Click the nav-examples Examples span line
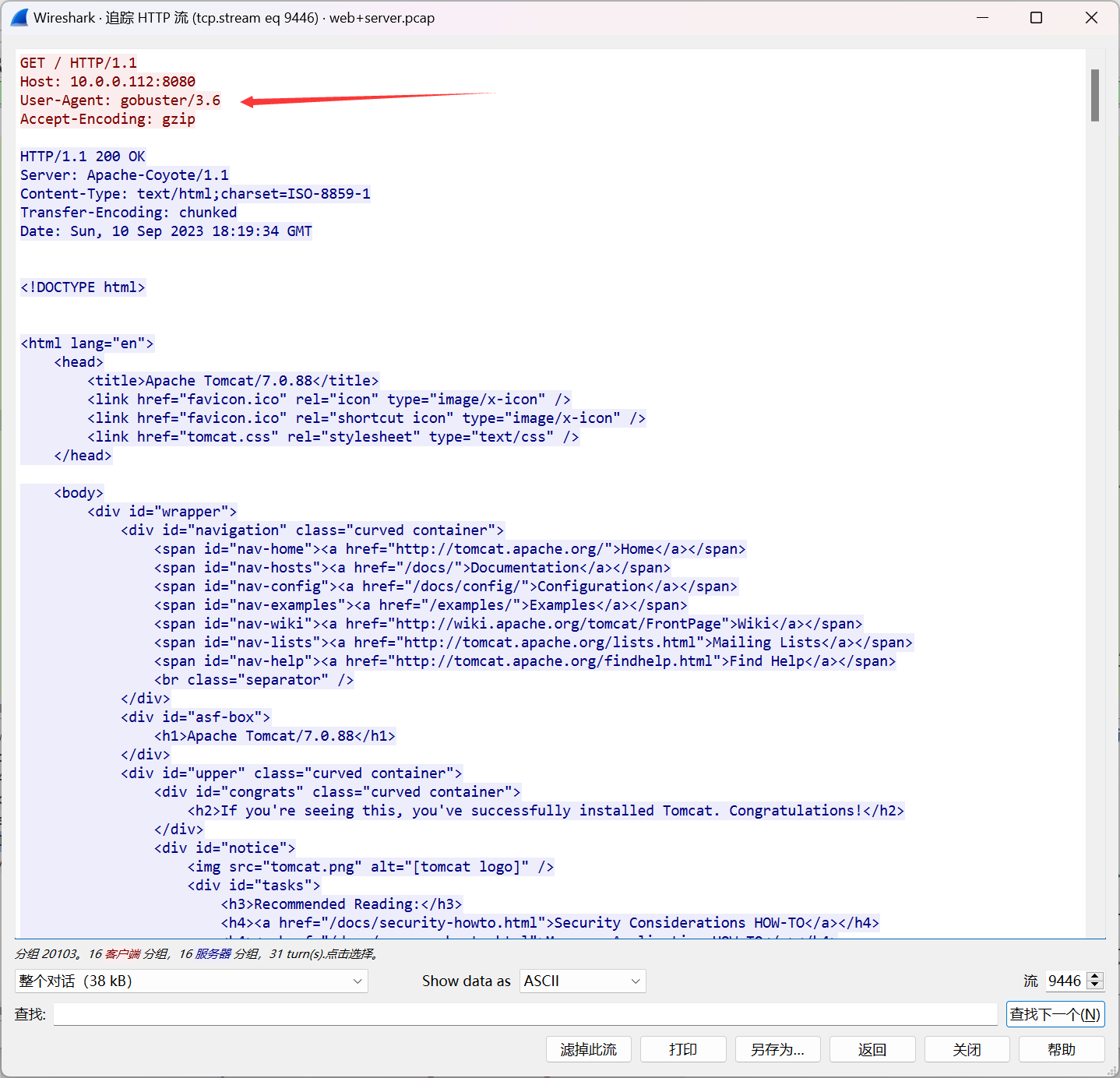Image resolution: width=1120 pixels, height=1078 pixels. [421, 604]
